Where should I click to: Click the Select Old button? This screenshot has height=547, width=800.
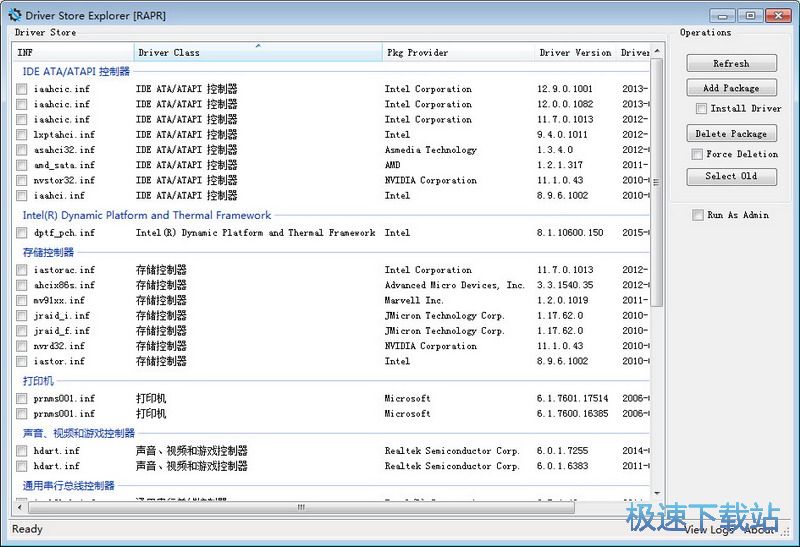click(731, 176)
